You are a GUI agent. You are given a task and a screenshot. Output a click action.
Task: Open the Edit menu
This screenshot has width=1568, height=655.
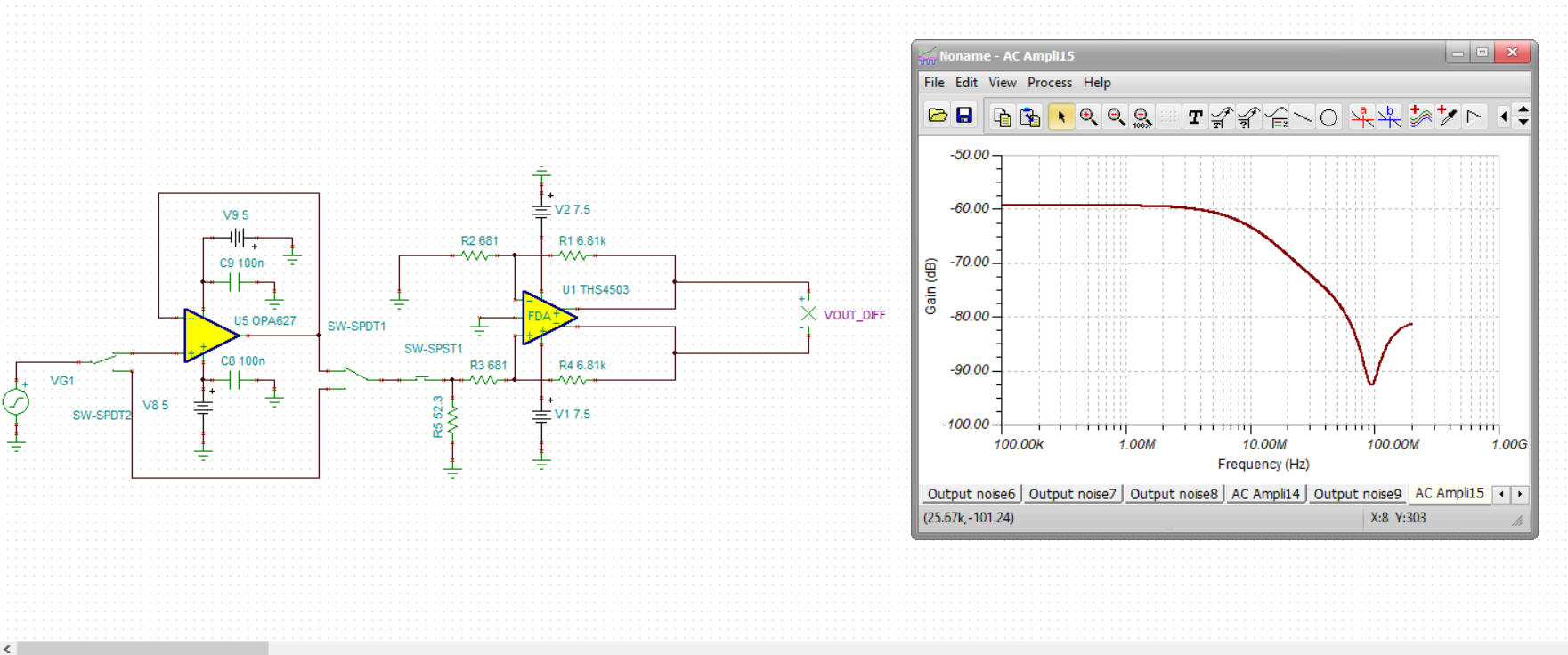pos(966,82)
